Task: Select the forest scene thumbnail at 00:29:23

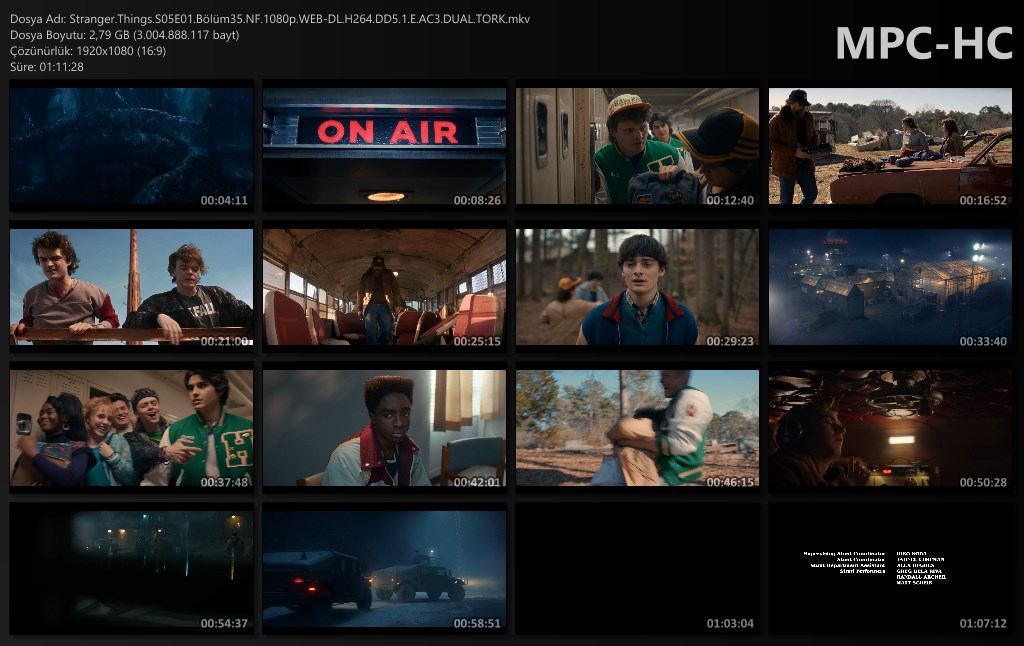Action: 637,287
